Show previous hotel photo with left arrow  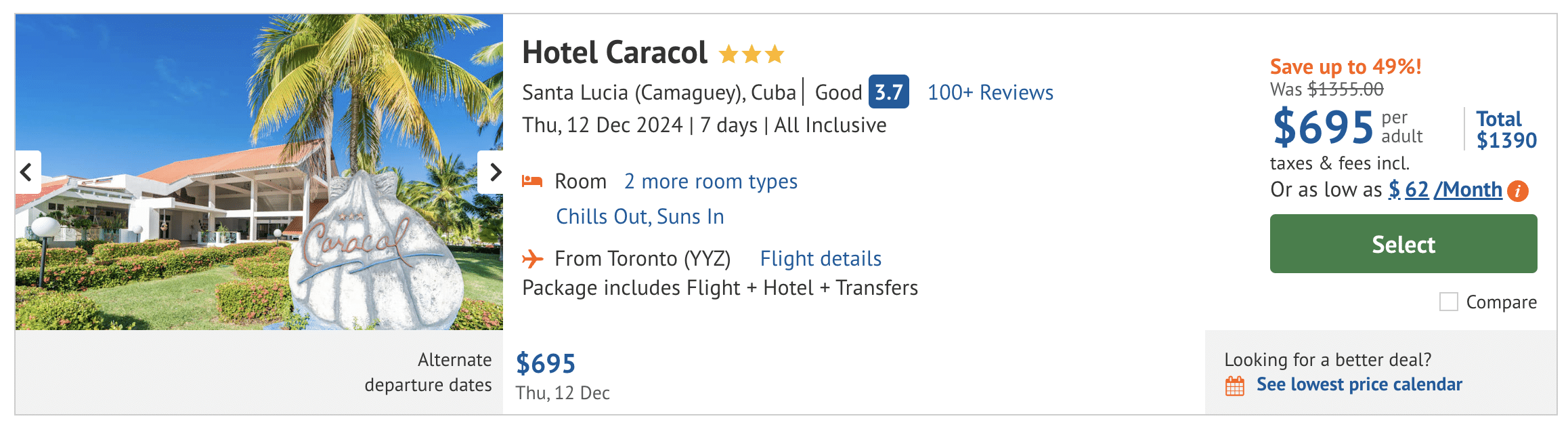click(x=27, y=172)
